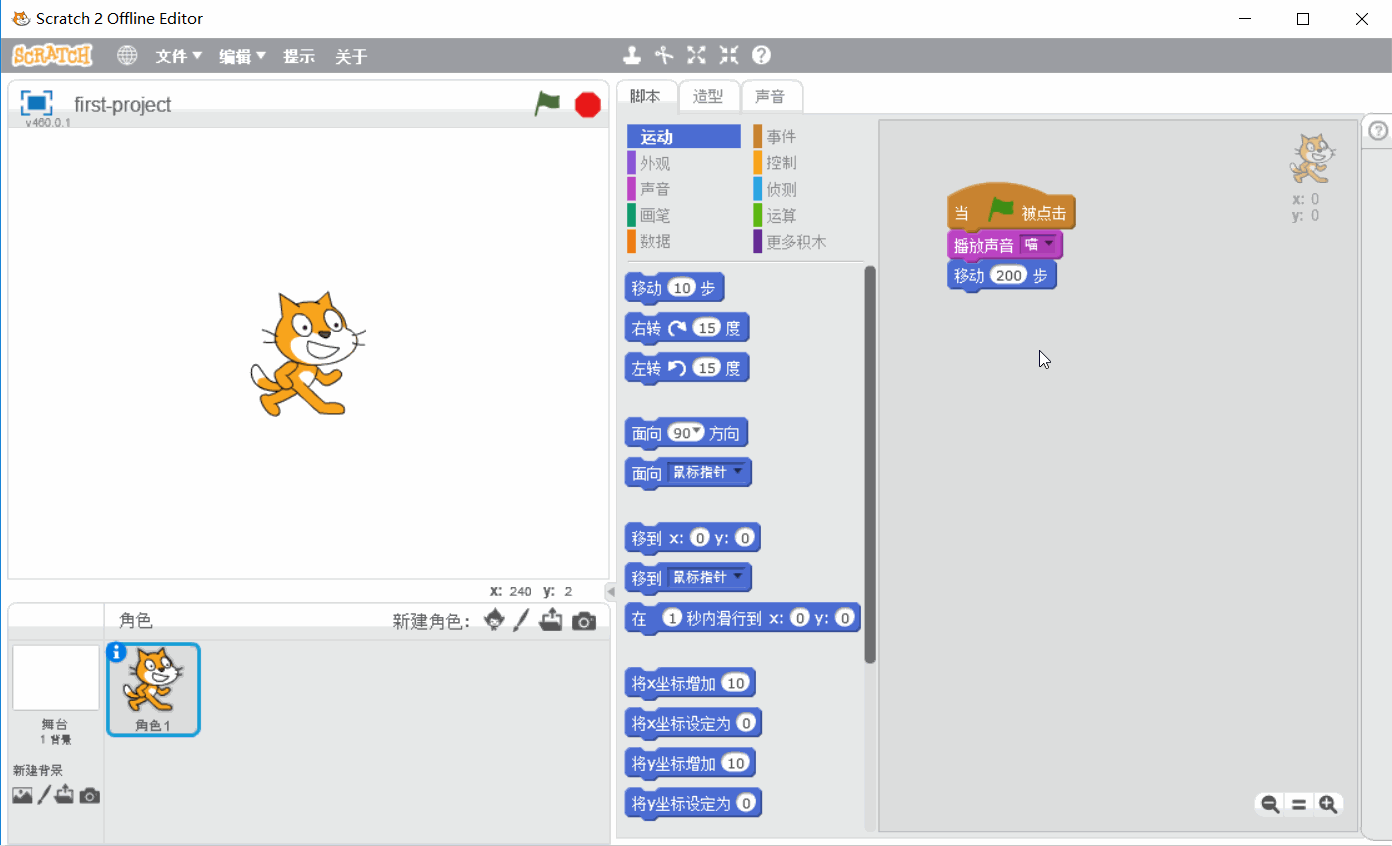
Task: Switch to the 造型 tab
Action: point(708,96)
